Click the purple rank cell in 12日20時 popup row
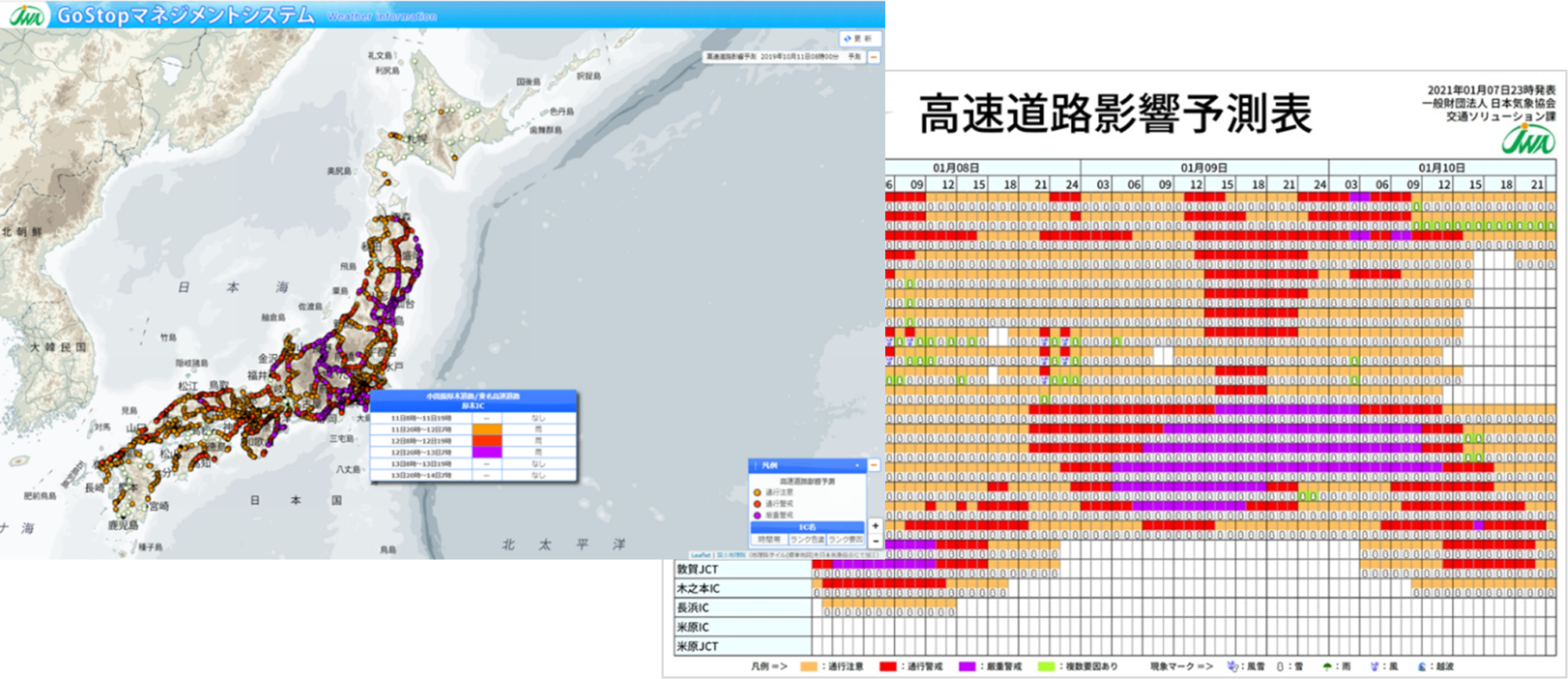This screenshot has width=1568, height=679. point(487,453)
